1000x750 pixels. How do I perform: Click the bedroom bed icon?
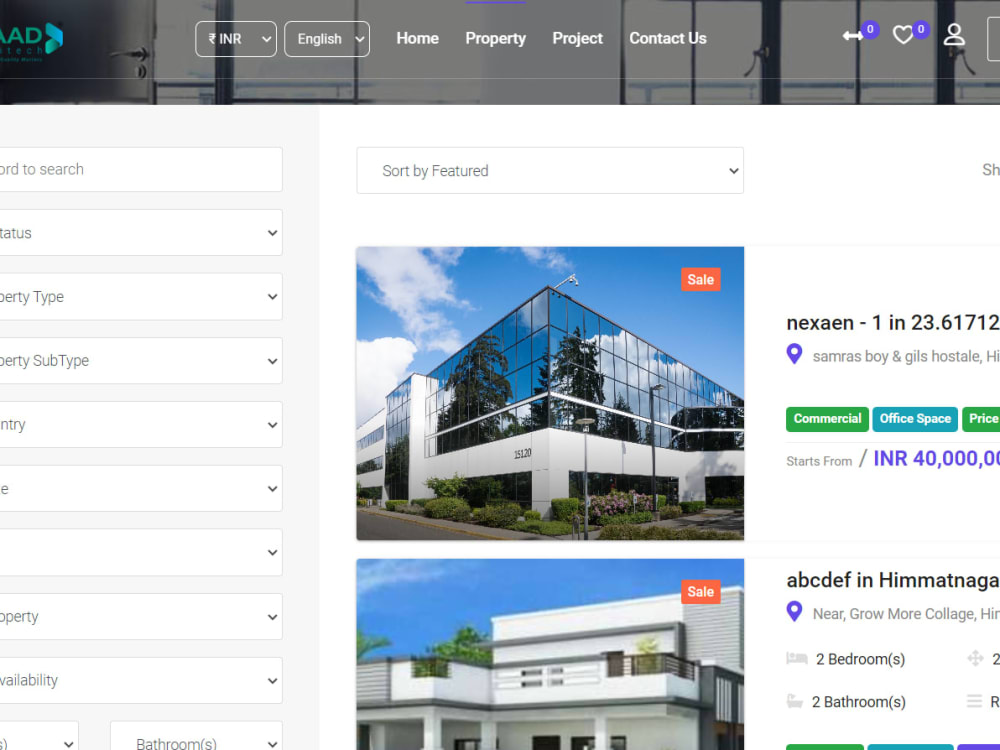coord(797,658)
